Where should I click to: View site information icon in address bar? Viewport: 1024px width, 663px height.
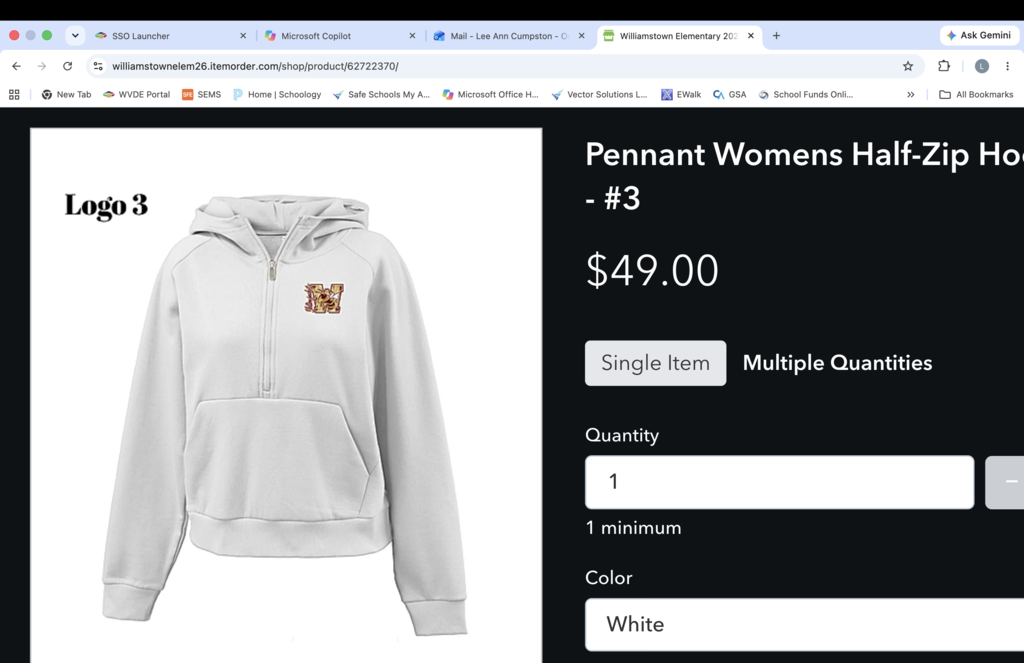(x=98, y=66)
